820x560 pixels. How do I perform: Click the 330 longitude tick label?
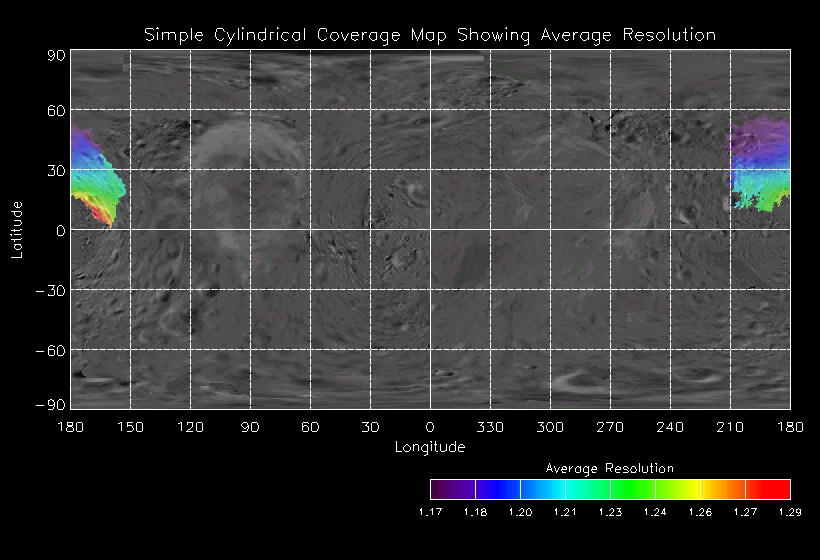(x=490, y=427)
